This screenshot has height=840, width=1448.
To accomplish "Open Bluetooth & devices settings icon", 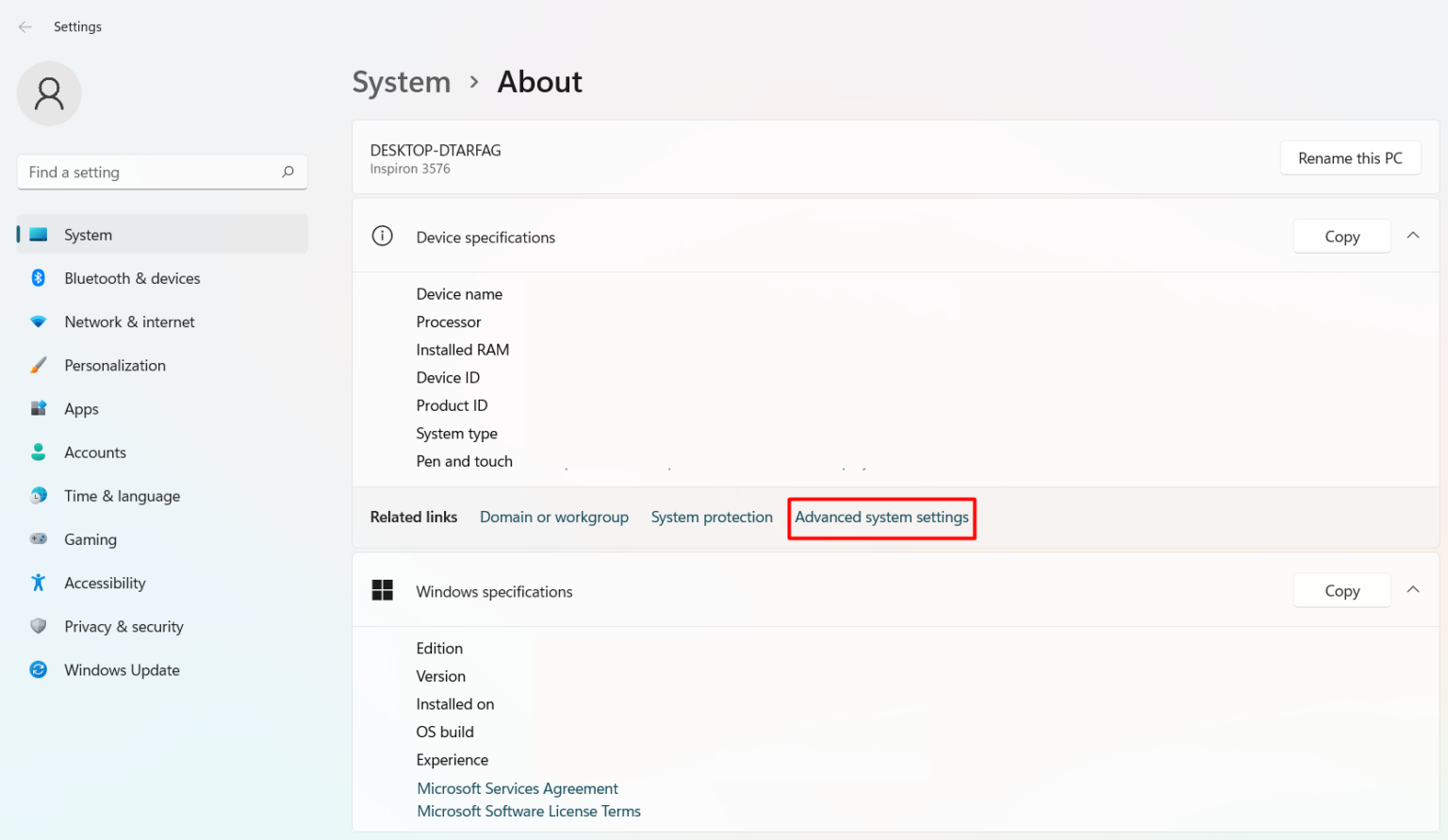I will point(38,278).
